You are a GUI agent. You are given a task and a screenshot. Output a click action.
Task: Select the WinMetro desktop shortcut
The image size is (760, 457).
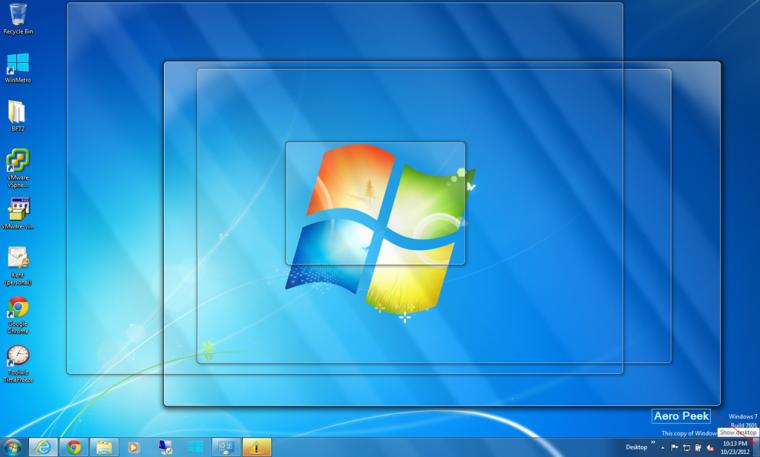coord(18,68)
